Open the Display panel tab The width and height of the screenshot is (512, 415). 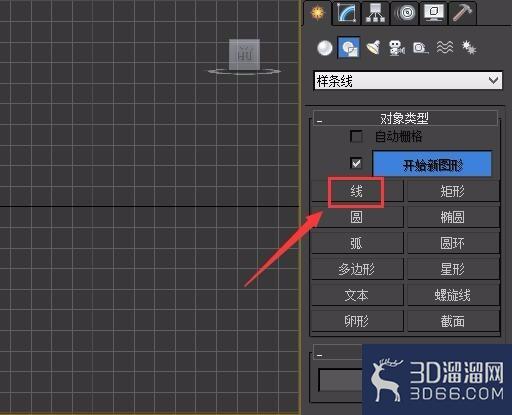[x=433, y=13]
